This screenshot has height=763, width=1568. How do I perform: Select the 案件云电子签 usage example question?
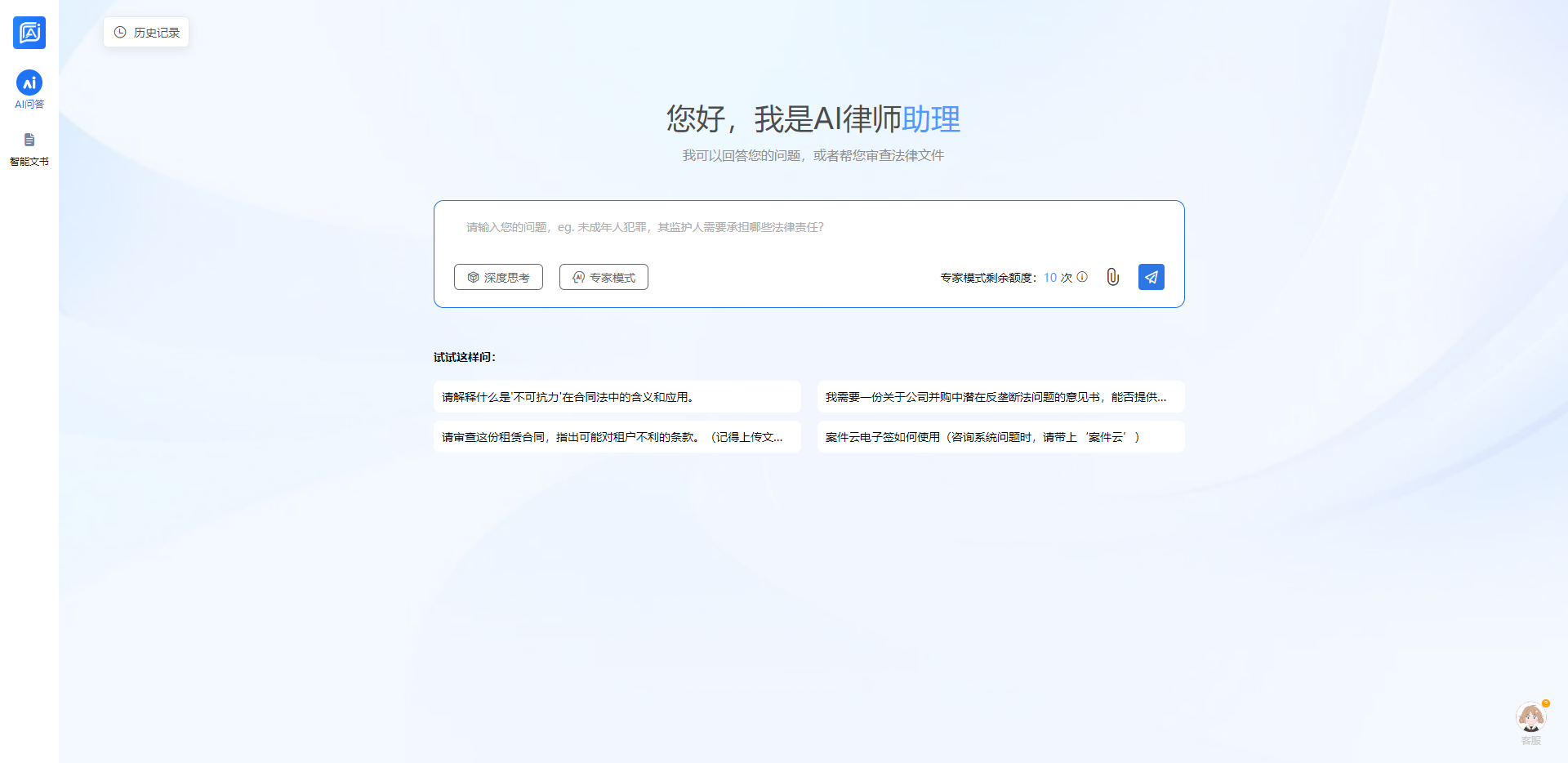pos(1000,437)
